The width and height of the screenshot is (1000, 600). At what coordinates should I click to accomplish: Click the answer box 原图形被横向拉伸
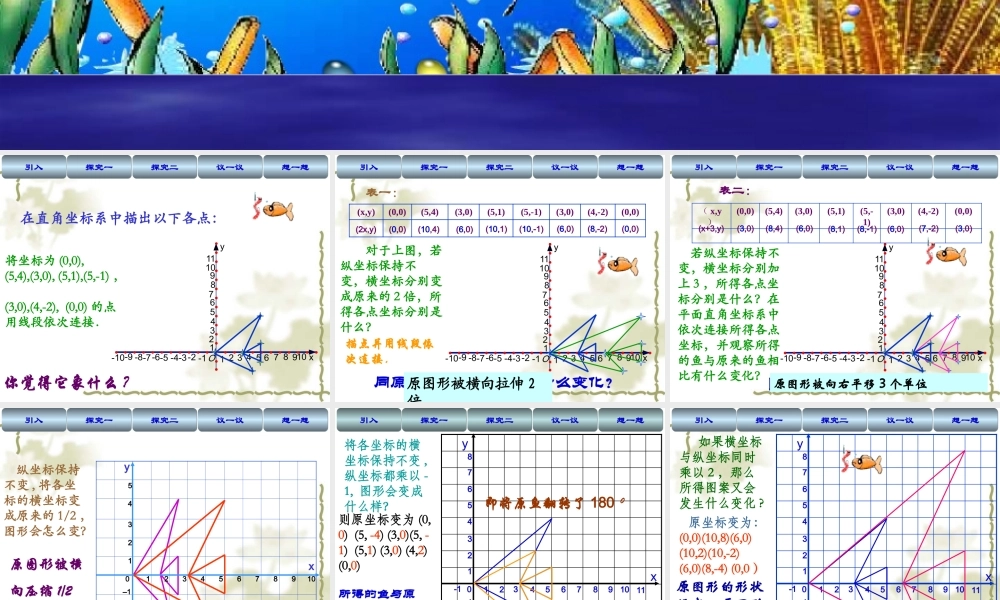(477, 388)
